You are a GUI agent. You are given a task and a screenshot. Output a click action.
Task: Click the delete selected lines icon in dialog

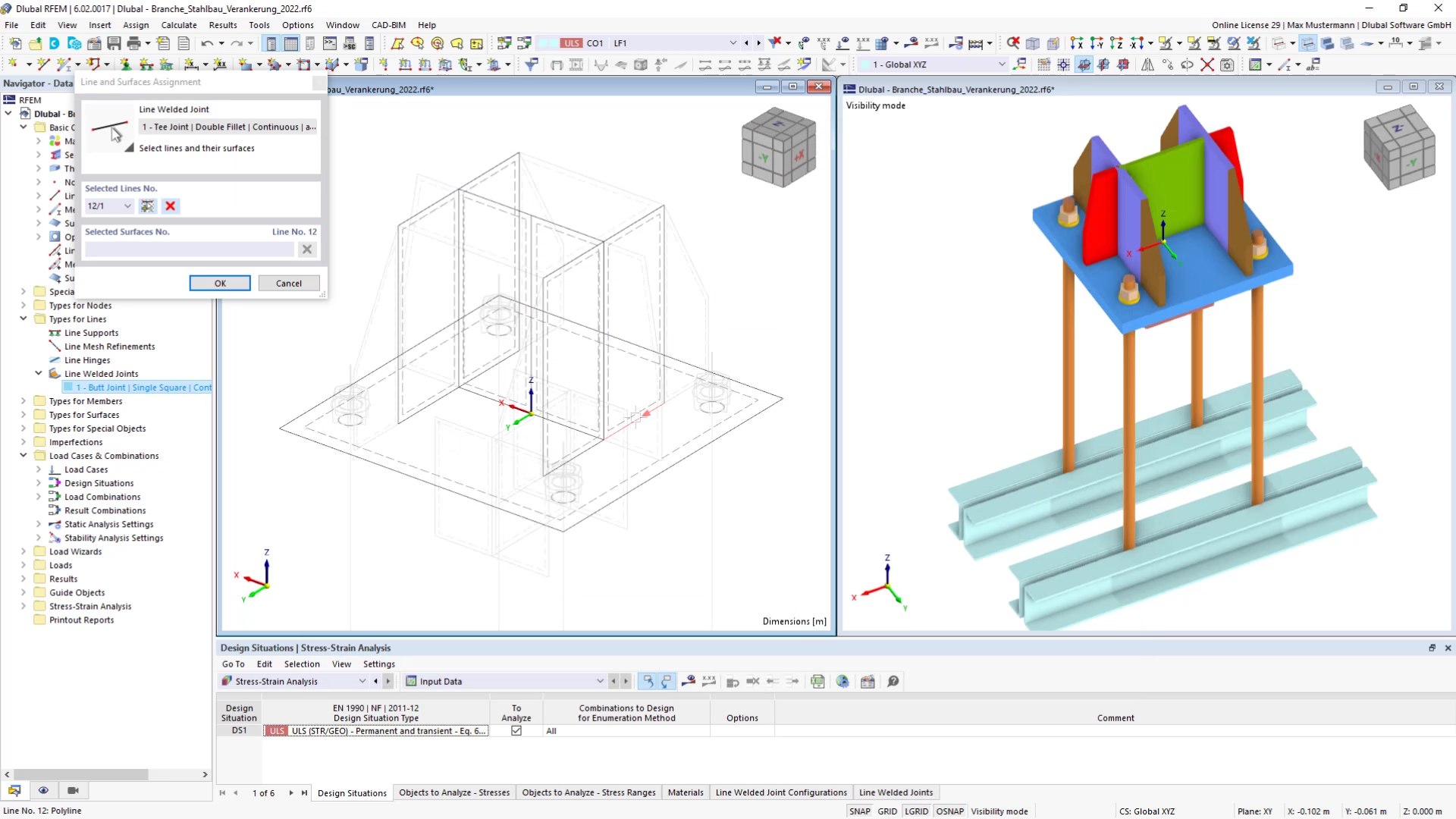pos(170,205)
